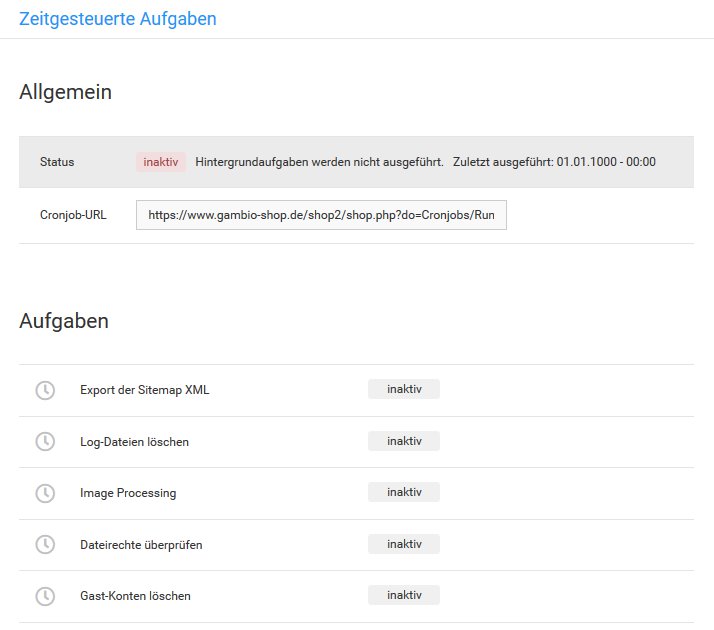The image size is (714, 630).
Task: Click the Cronjob-URL label
Action: point(73,215)
